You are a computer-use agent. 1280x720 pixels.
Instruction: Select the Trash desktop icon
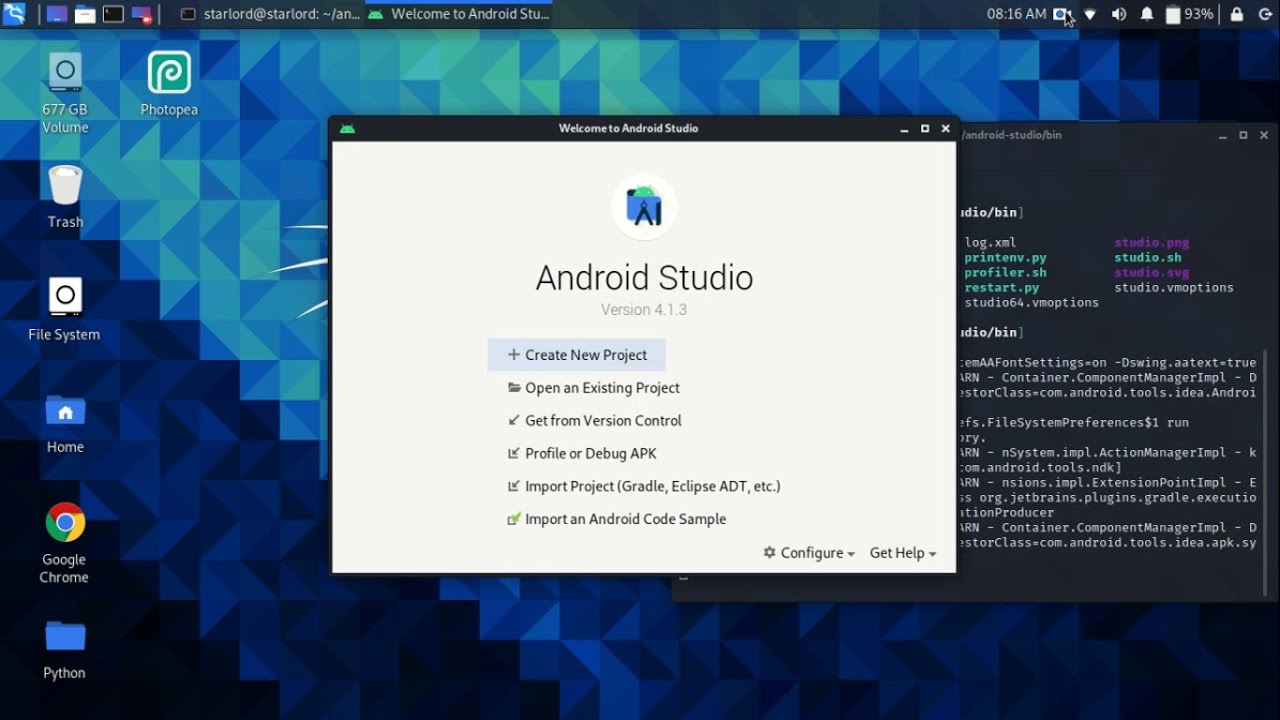(65, 197)
